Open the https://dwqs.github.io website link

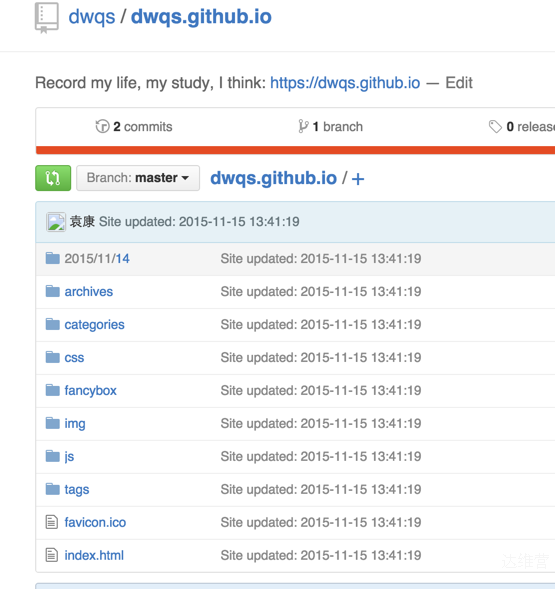tap(345, 83)
